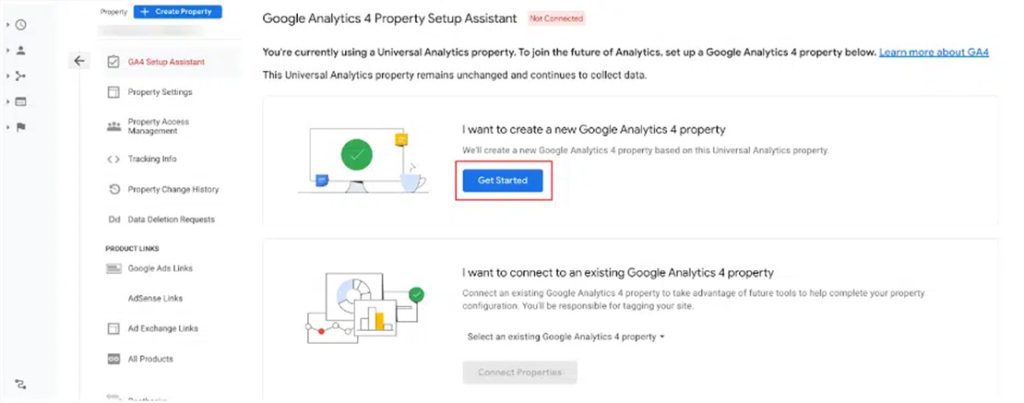
Task: Open Google Ads Links page
Action: pos(160,268)
